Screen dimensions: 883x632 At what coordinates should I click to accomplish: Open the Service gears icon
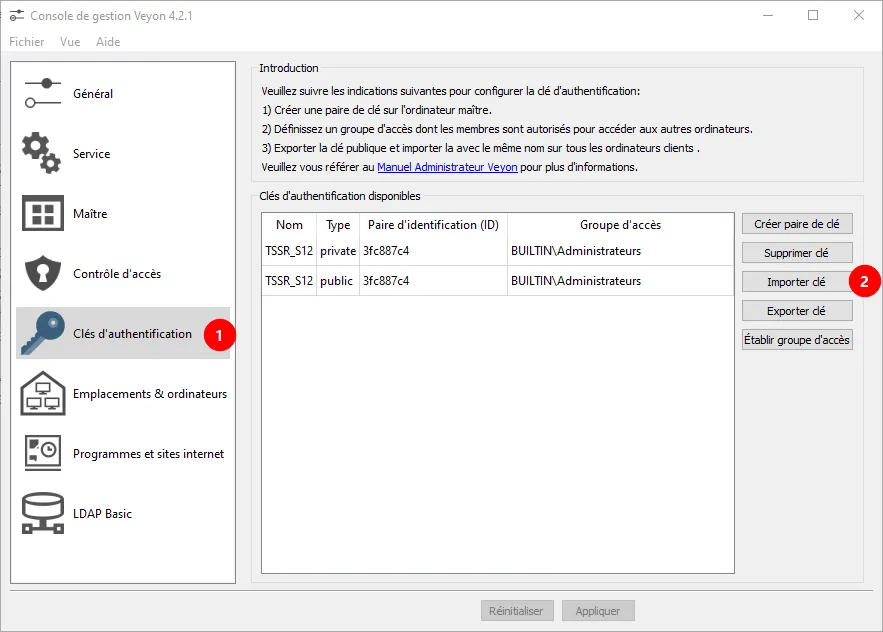tap(41, 153)
